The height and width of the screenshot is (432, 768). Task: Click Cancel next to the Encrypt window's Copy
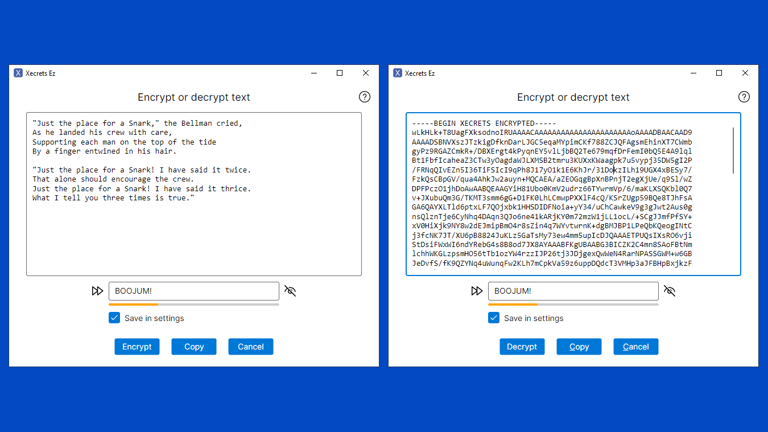pos(250,347)
